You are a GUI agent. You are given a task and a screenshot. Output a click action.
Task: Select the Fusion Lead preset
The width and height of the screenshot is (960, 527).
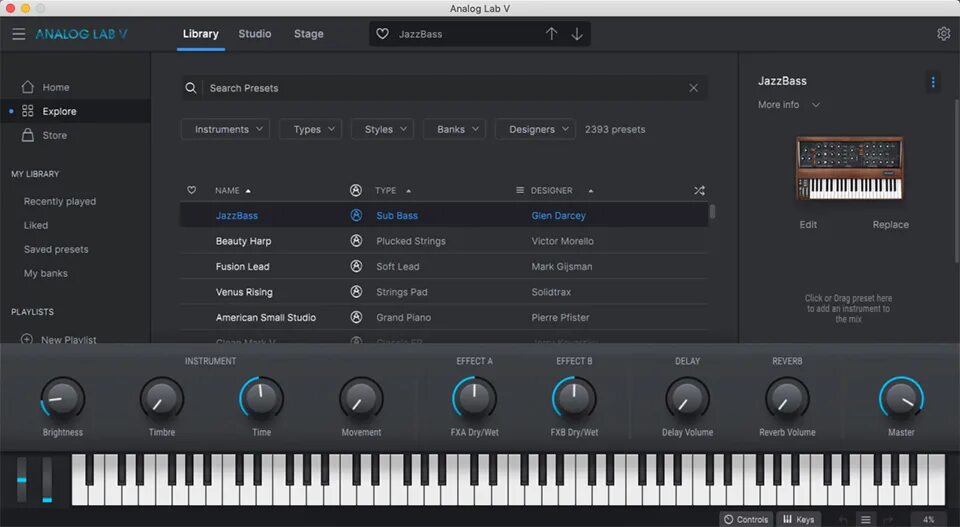444,266
